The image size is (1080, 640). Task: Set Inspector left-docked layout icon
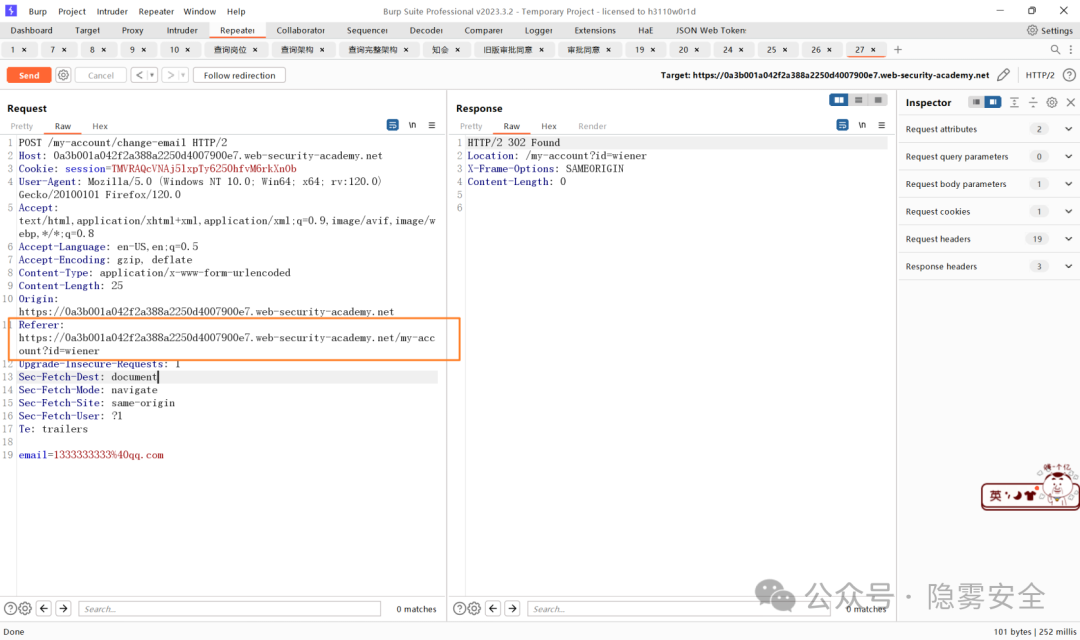tap(976, 102)
